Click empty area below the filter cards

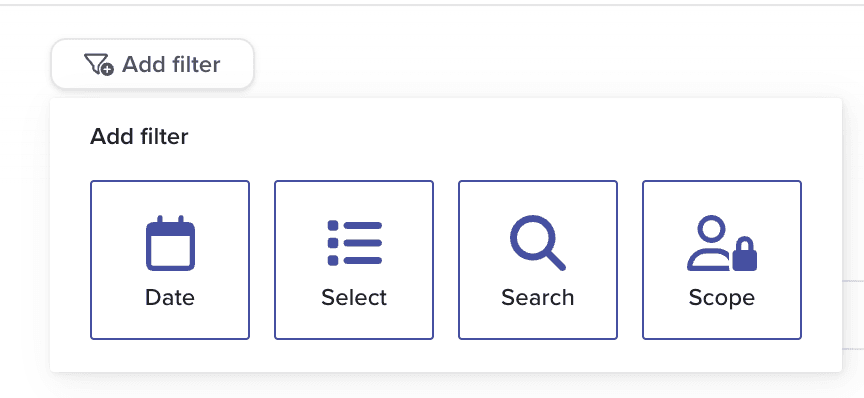445,356
